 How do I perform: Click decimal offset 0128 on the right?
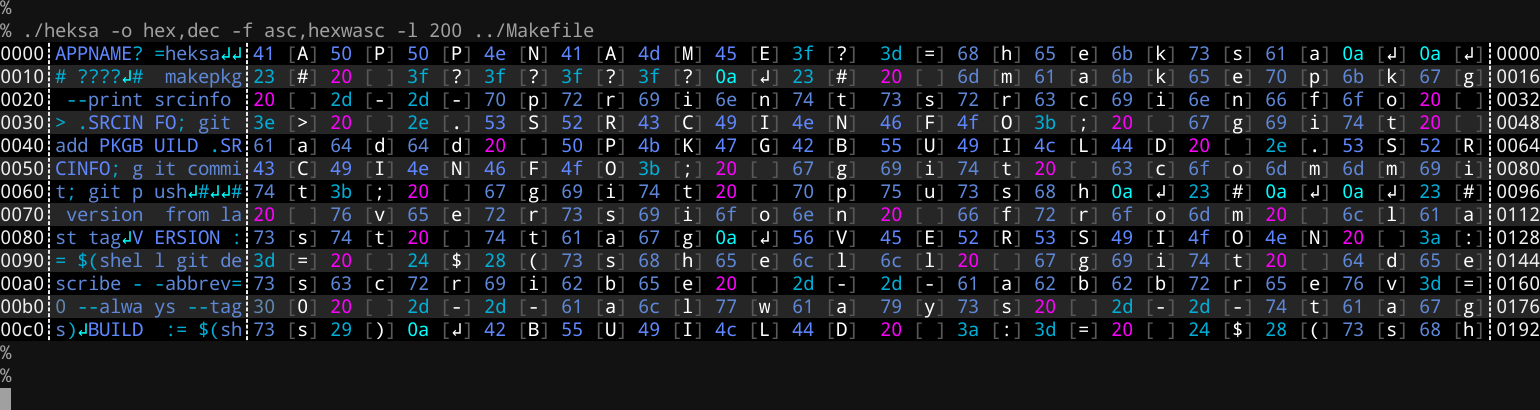[x=1518, y=237]
